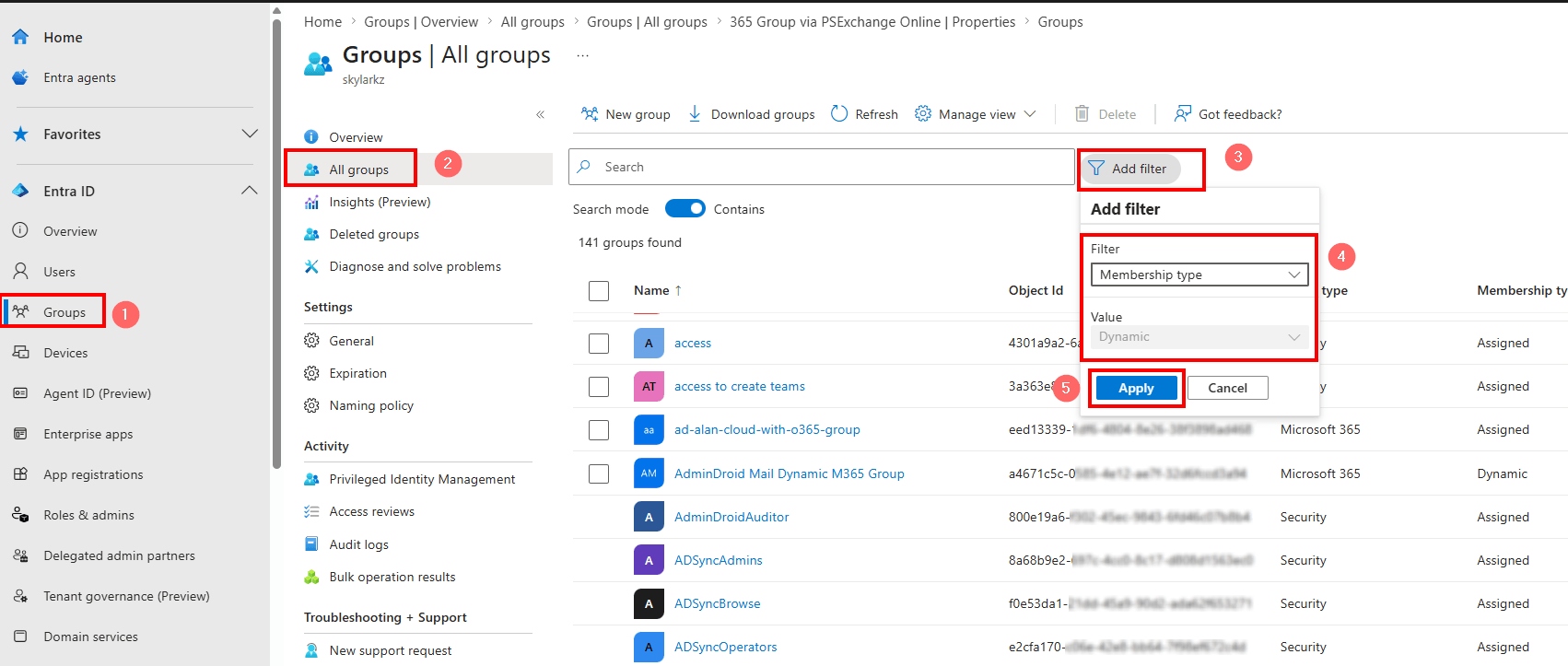Click the Add filter funnel icon
Viewport: 1568px width, 666px height.
pos(1096,169)
